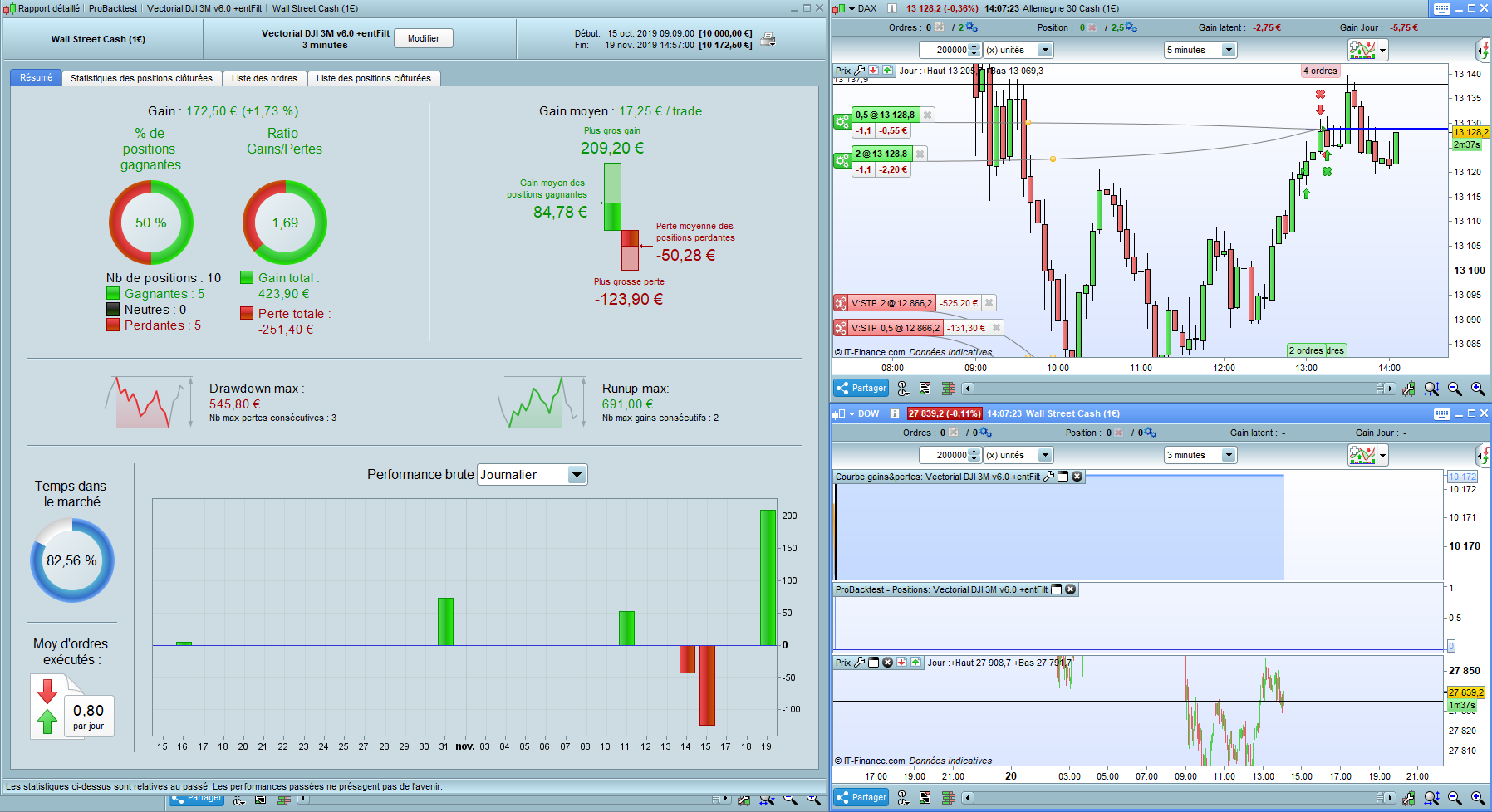Screen dimensions: 1492x812
Task: Open the Liste des positions clôturées tab
Action: 374,78
